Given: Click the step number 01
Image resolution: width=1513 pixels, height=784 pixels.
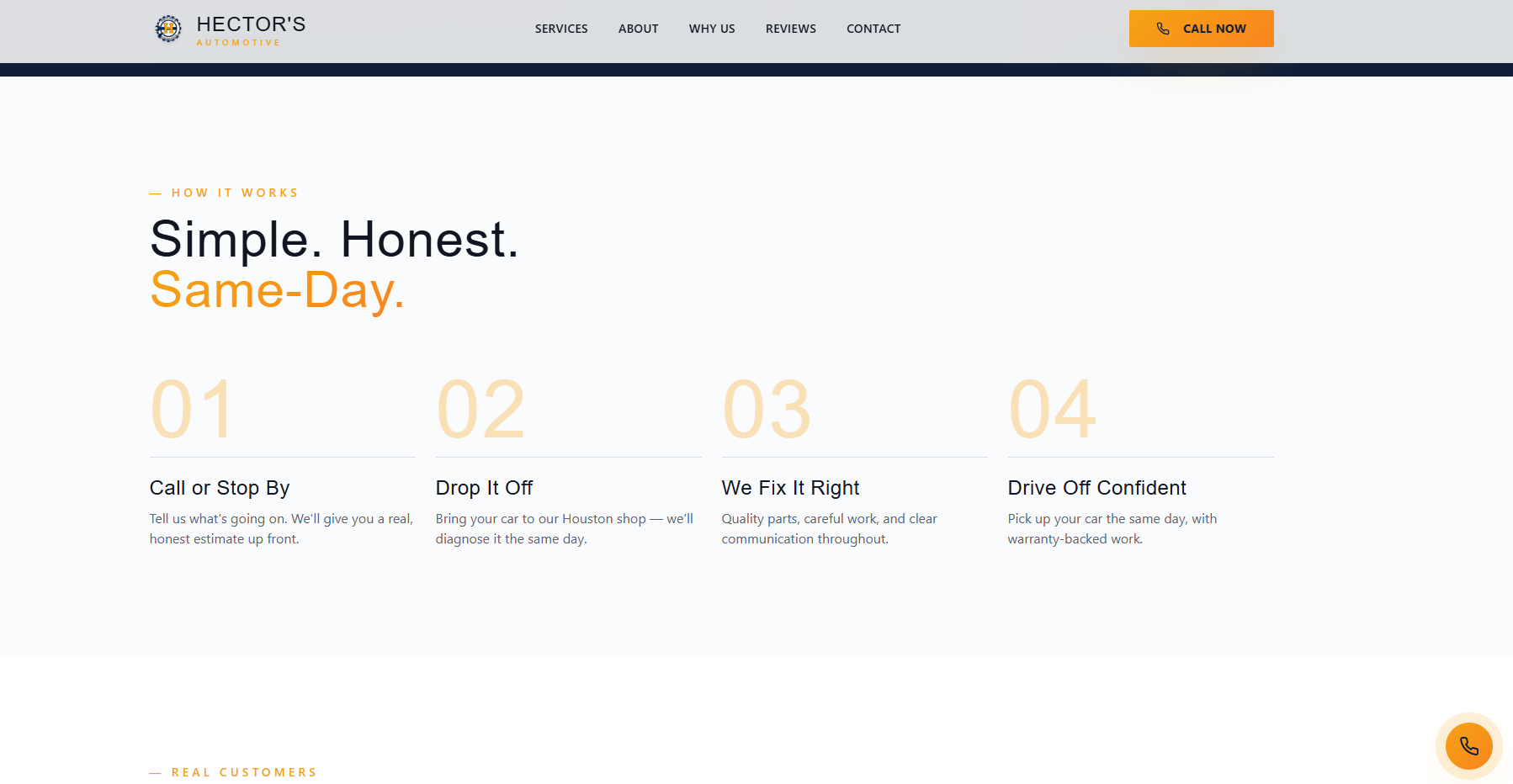Looking at the screenshot, I should click(193, 410).
